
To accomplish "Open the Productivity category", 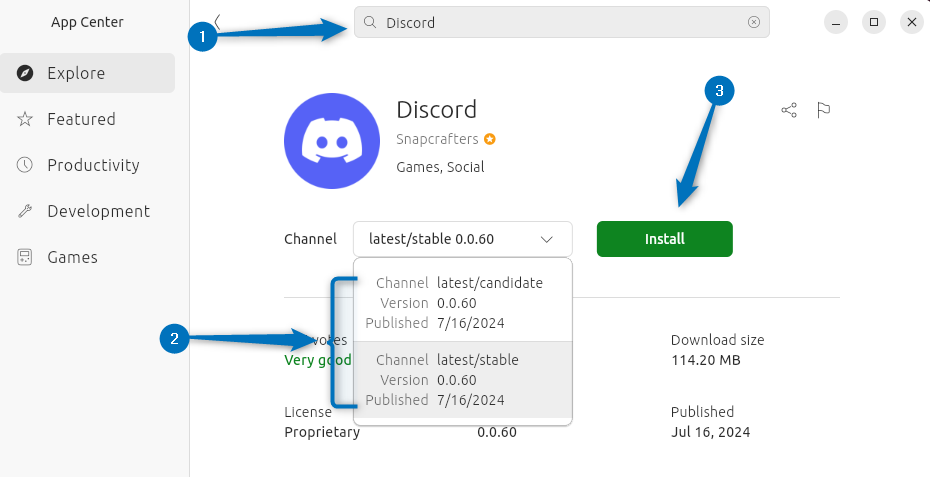I will click(x=87, y=165).
